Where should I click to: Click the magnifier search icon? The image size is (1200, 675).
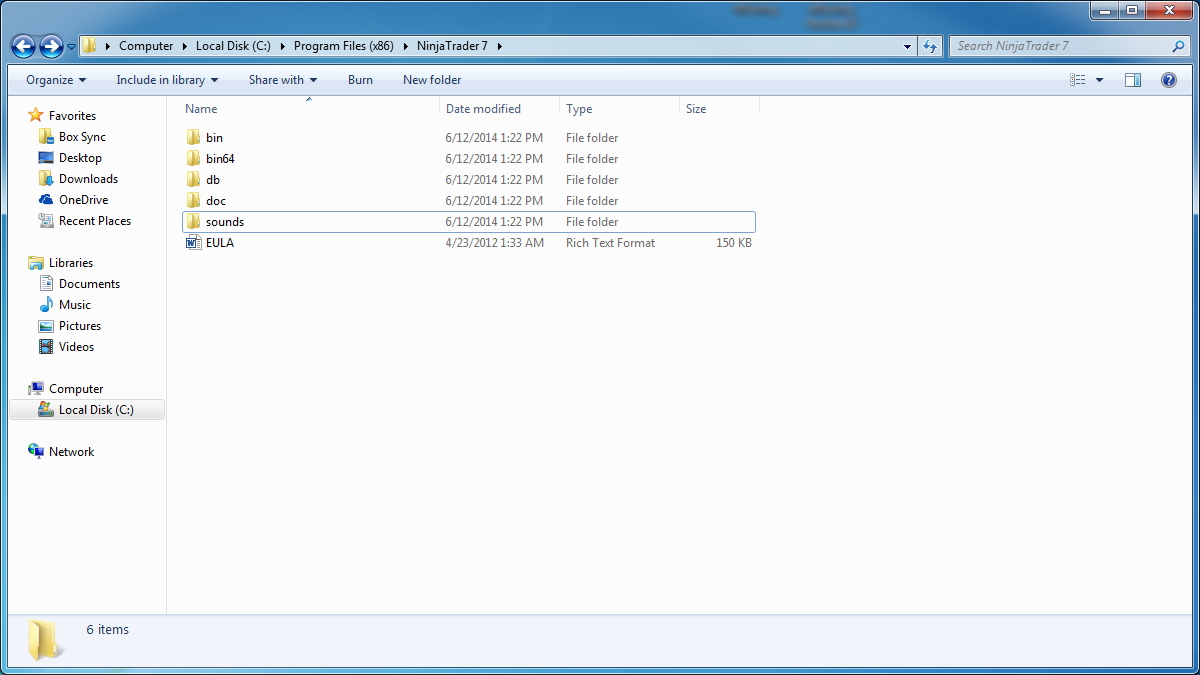(1178, 46)
